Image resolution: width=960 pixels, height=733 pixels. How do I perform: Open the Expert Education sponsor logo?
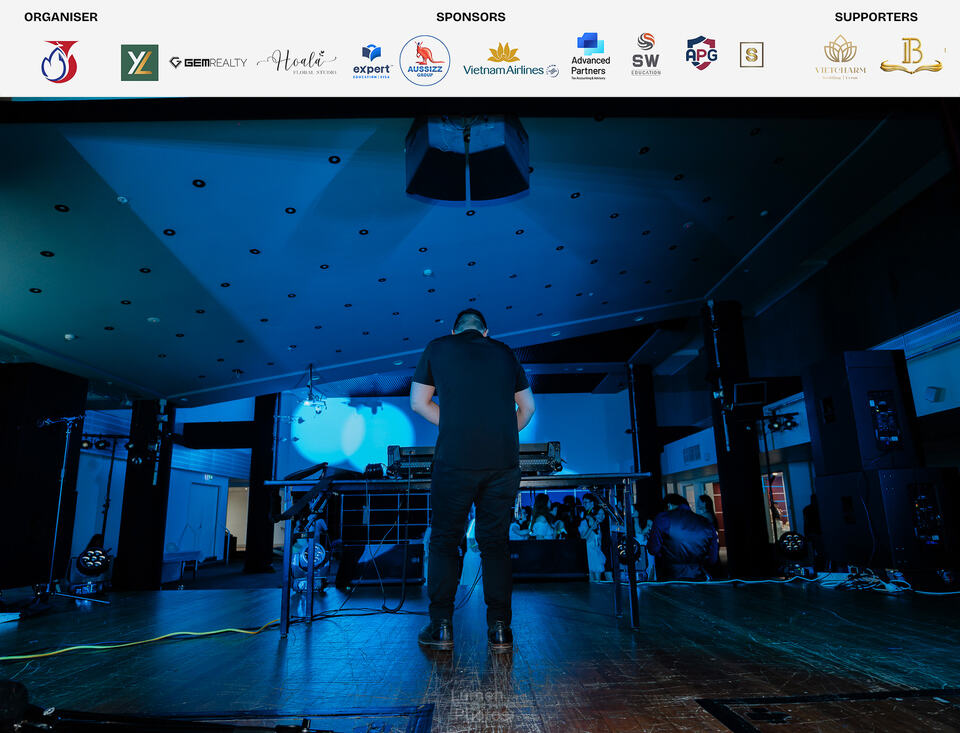372,61
